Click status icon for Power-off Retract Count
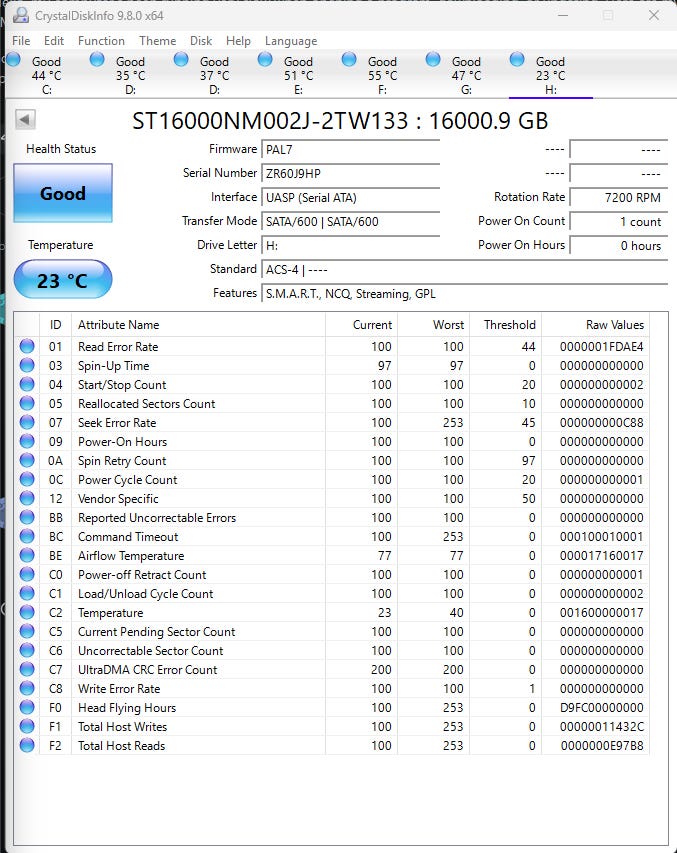Screen dimensions: 677x853 click(x=27, y=574)
